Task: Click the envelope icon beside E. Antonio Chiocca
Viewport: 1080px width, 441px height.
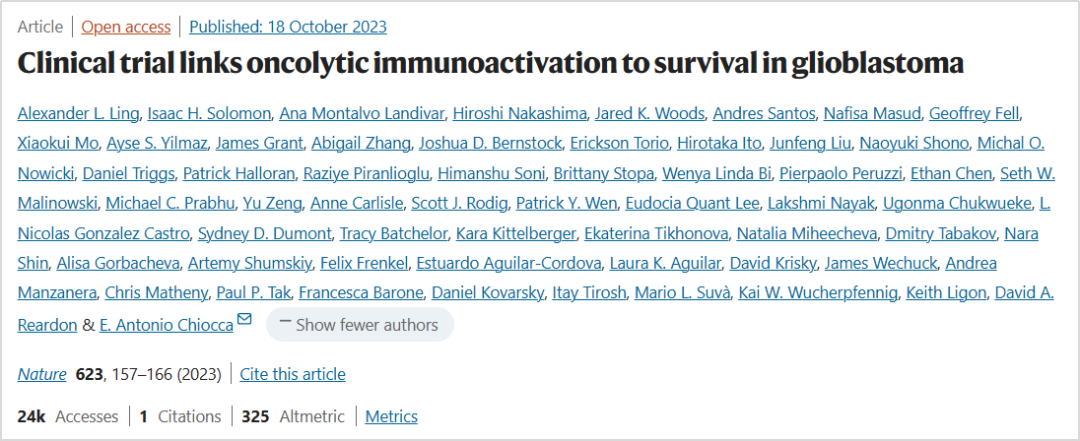Action: pyautogui.click(x=245, y=319)
